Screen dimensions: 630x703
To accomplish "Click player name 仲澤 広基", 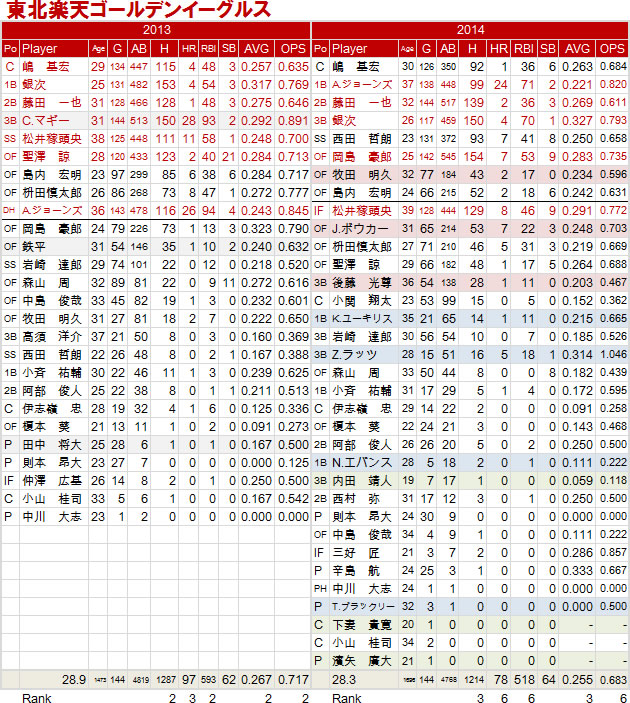I will click(x=52, y=481).
